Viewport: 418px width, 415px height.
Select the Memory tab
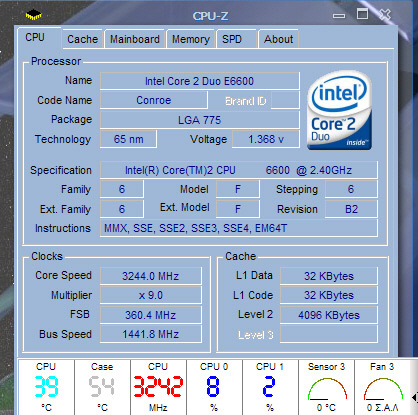tap(191, 39)
